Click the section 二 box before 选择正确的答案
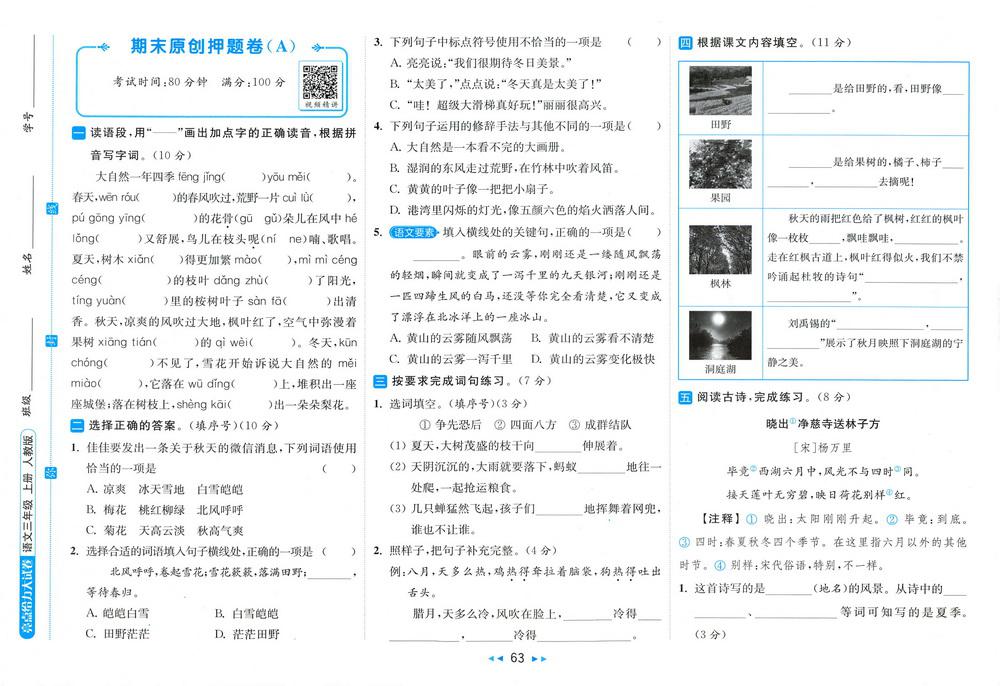The image size is (1000, 686). pos(79,425)
